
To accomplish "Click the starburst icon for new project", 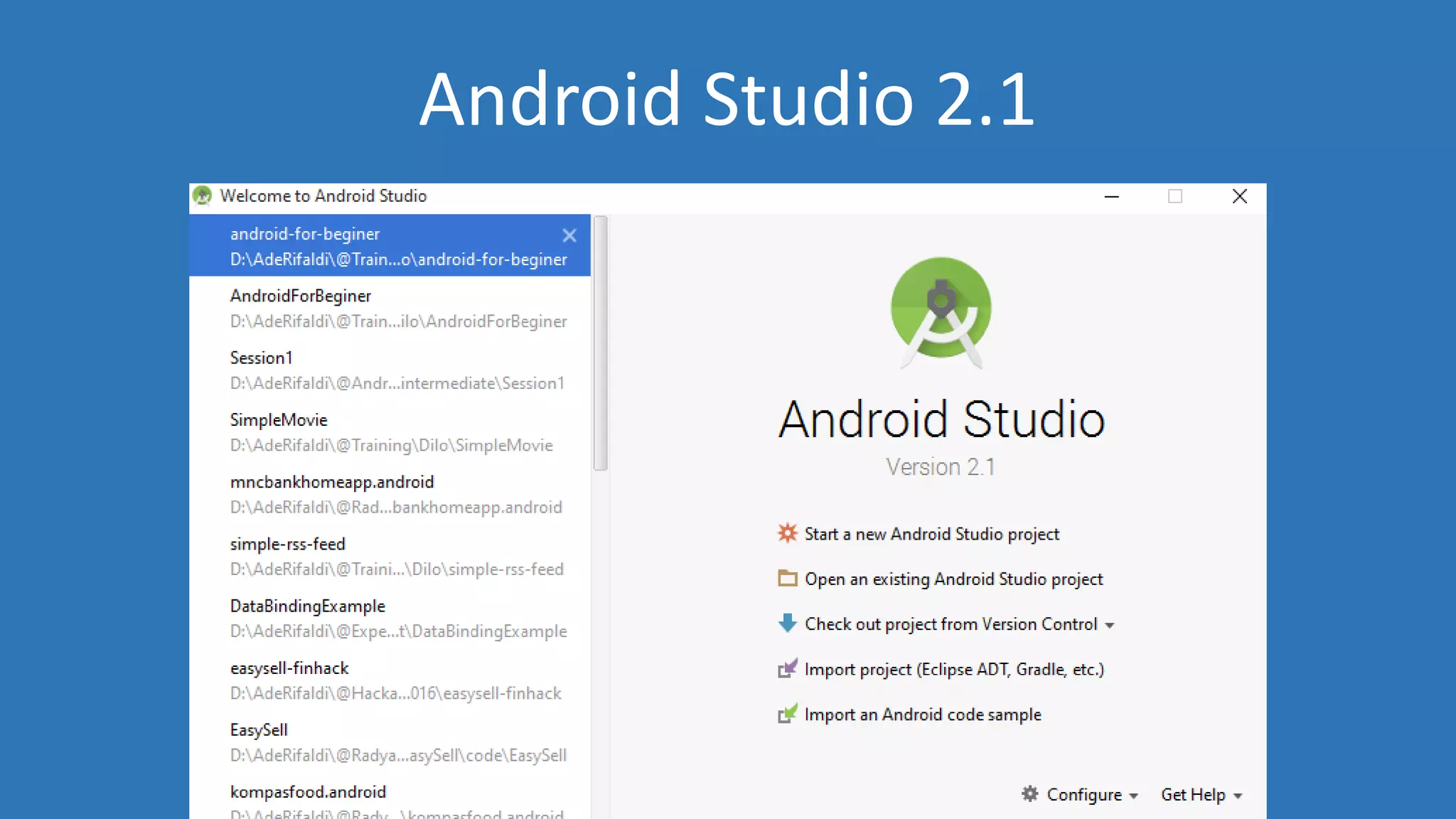I will click(787, 533).
